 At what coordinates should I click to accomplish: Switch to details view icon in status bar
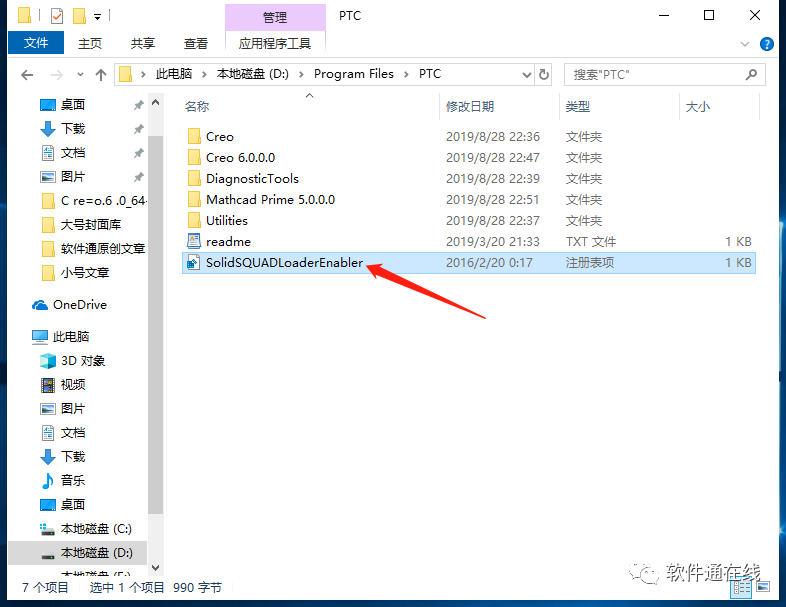(741, 588)
